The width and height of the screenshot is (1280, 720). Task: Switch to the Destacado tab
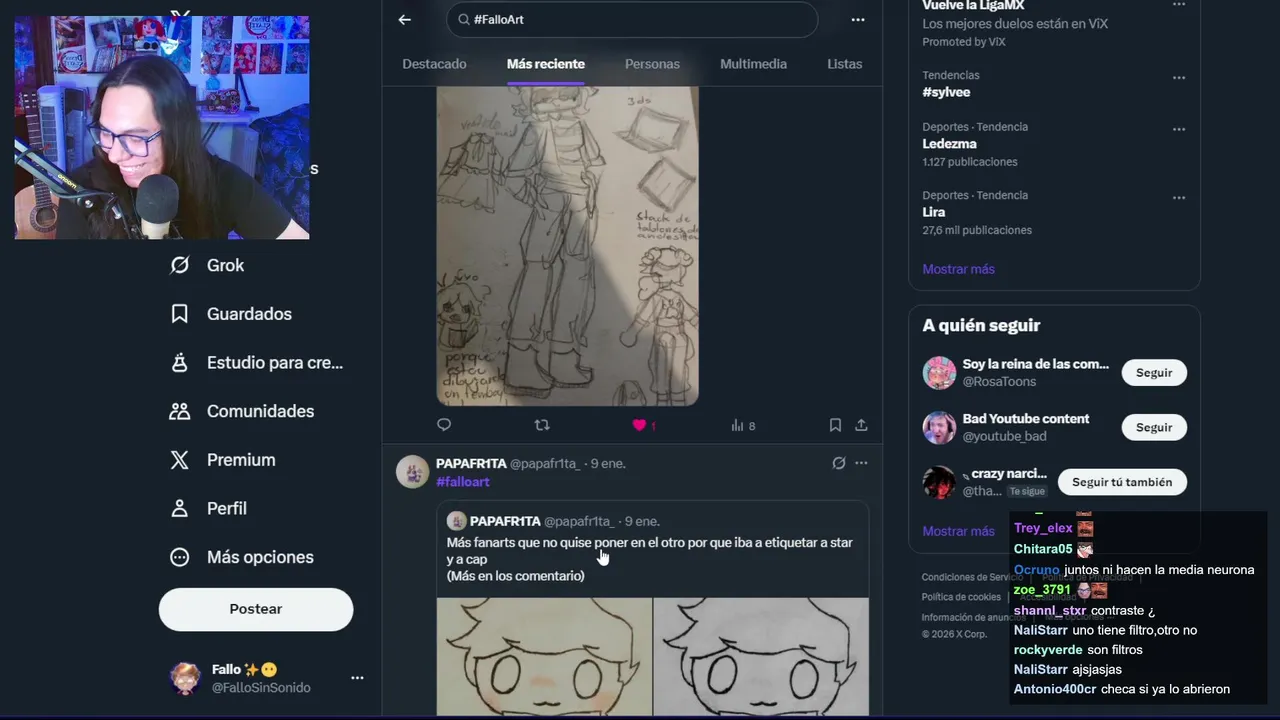pyautogui.click(x=434, y=64)
